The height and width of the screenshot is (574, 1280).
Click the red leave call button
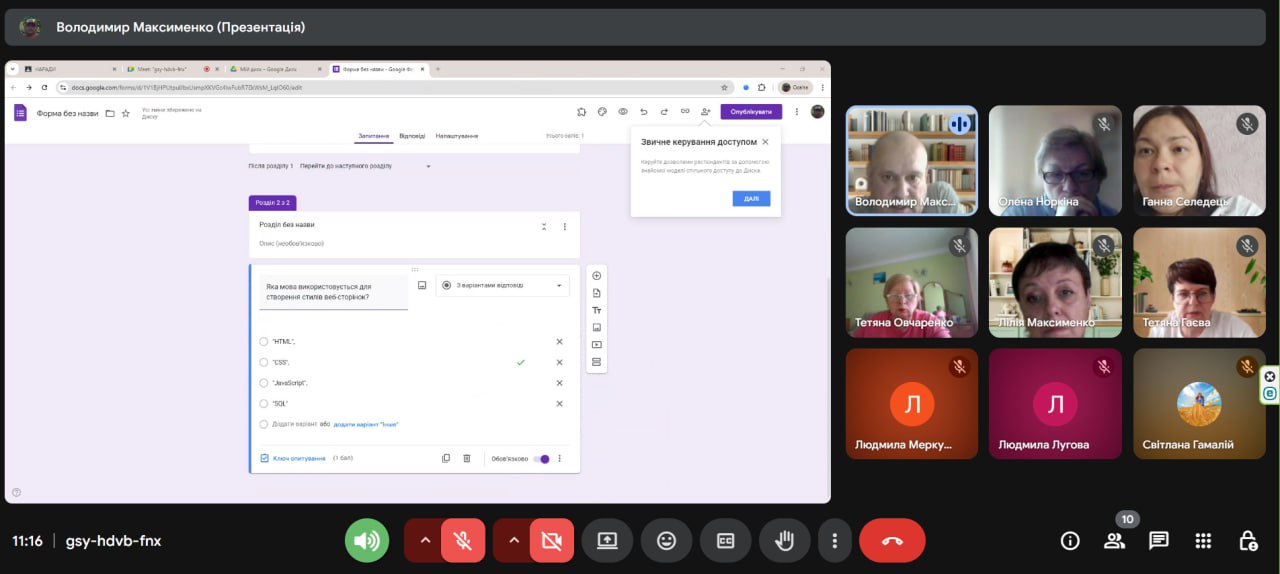coord(892,541)
